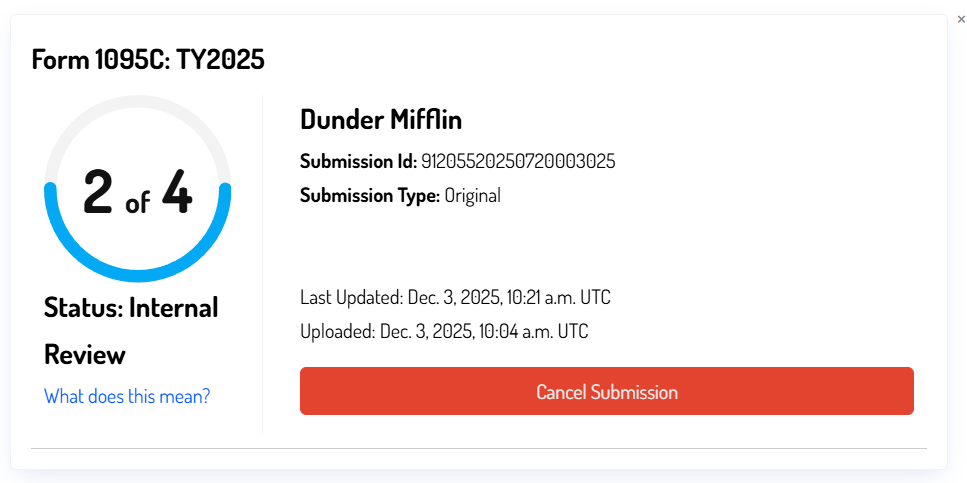Close the submission dialog with the X

click(x=961, y=19)
